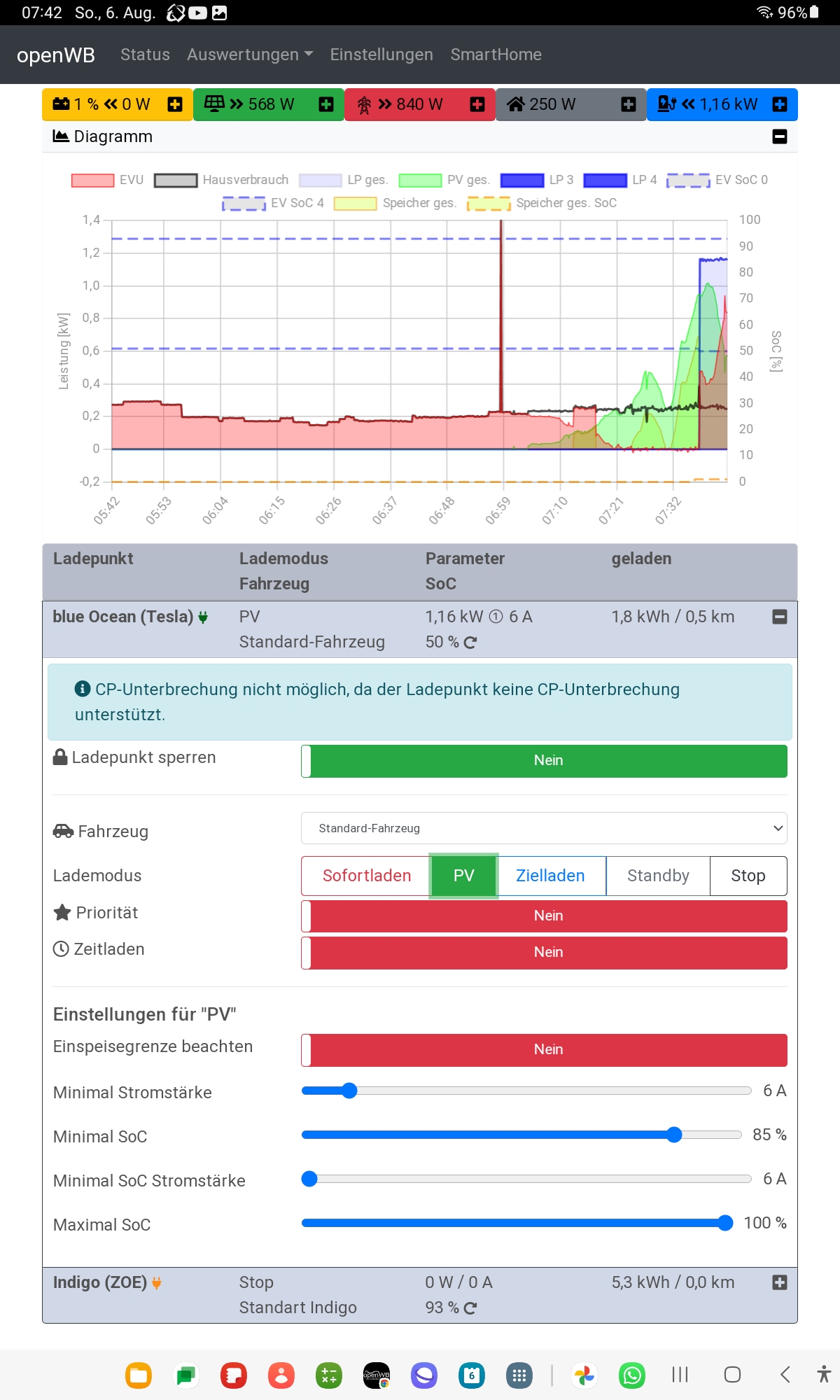Open the SmartHome page
This screenshot has height=1400, width=840.
496,55
